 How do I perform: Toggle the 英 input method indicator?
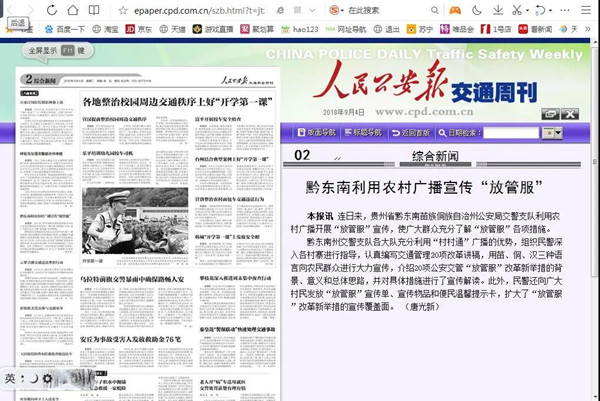coord(10,379)
